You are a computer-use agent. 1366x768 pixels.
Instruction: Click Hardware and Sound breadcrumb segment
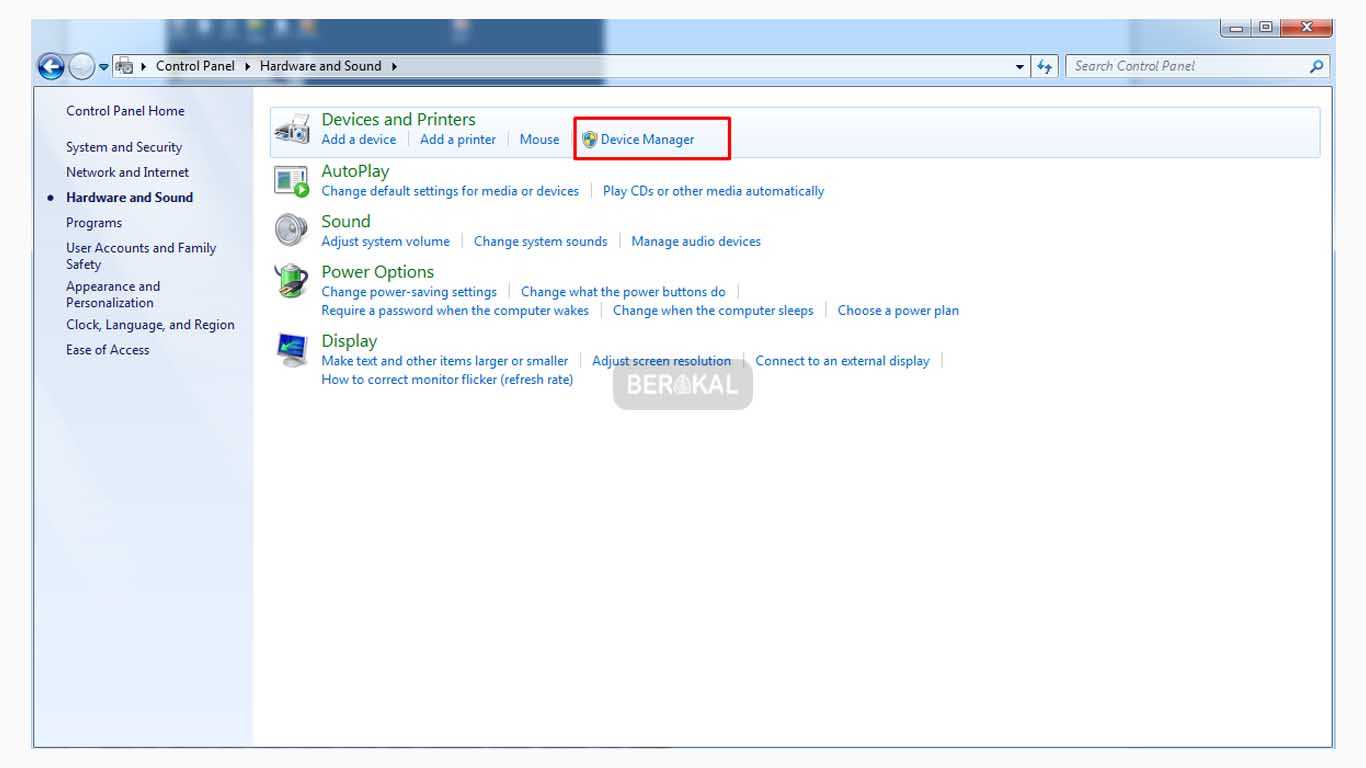click(320, 66)
